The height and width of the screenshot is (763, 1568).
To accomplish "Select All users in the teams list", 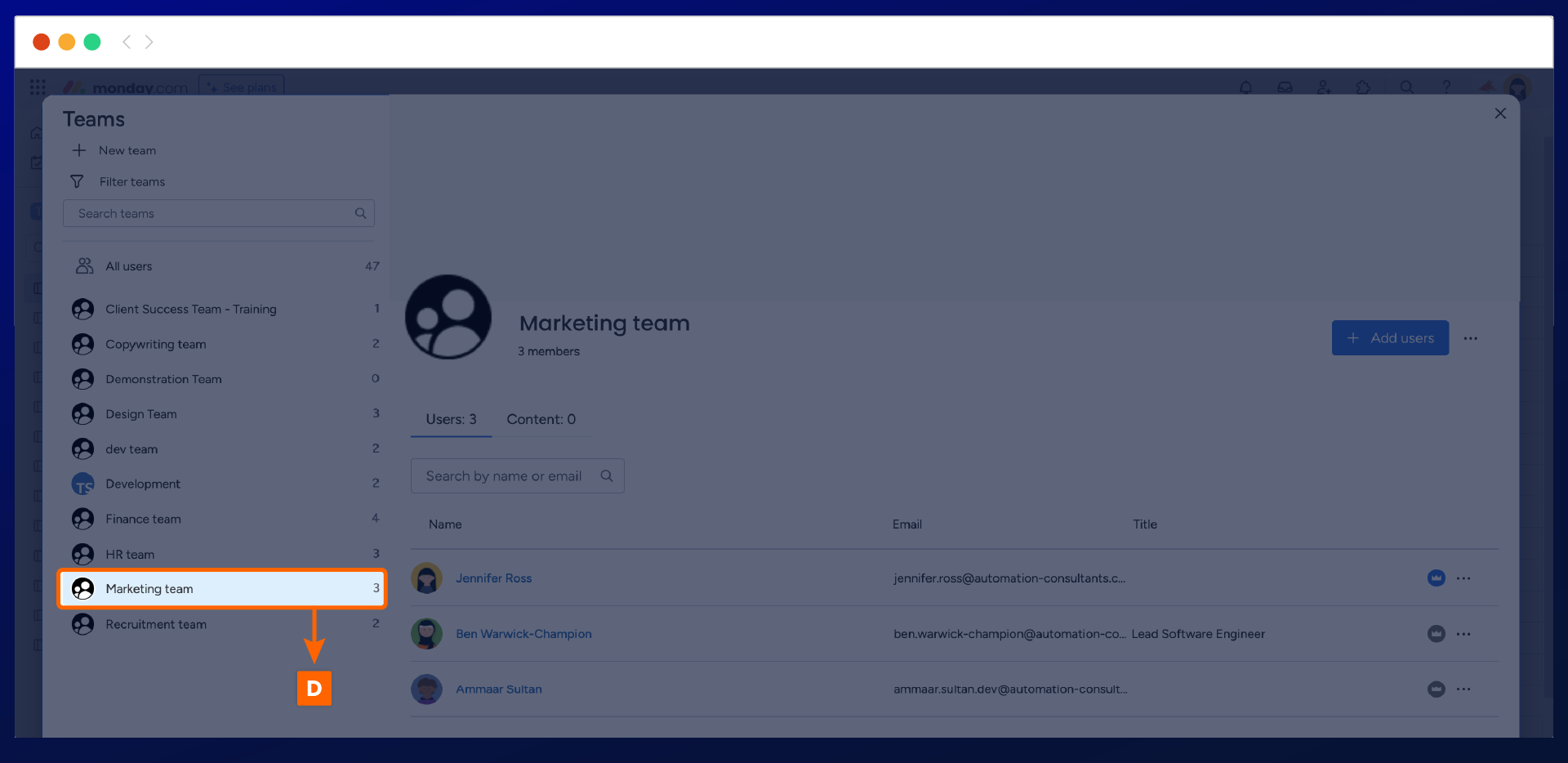I will tap(128, 266).
